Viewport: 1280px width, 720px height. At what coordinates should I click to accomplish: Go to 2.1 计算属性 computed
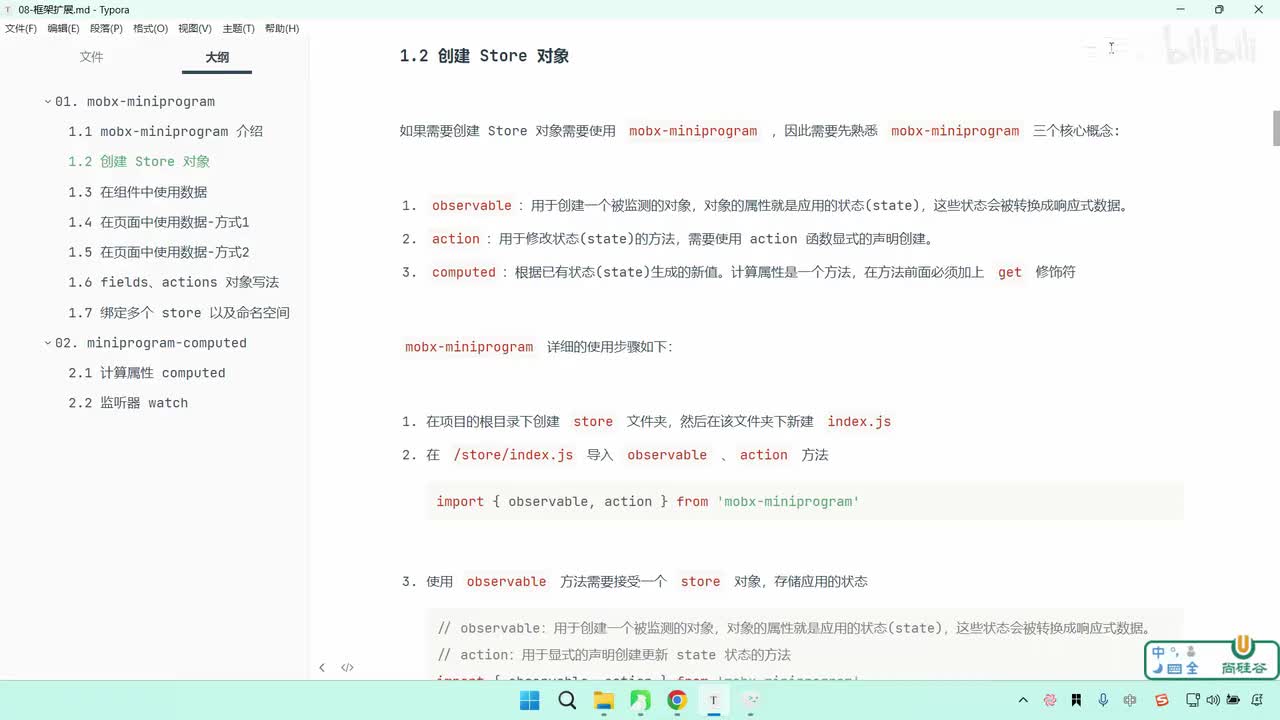tap(147, 373)
